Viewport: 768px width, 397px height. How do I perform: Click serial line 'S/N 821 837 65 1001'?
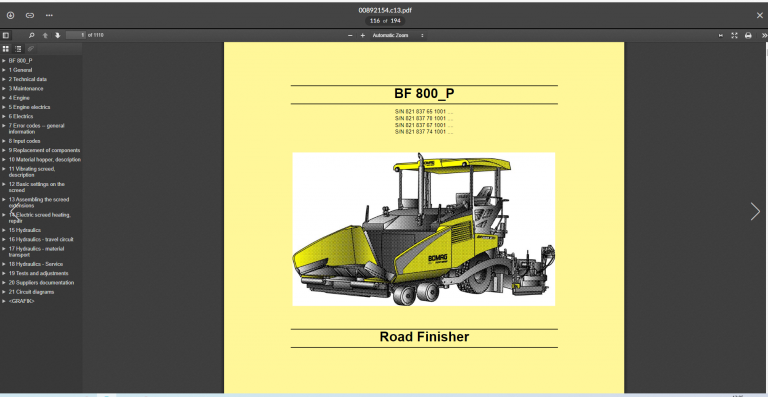[424, 112]
